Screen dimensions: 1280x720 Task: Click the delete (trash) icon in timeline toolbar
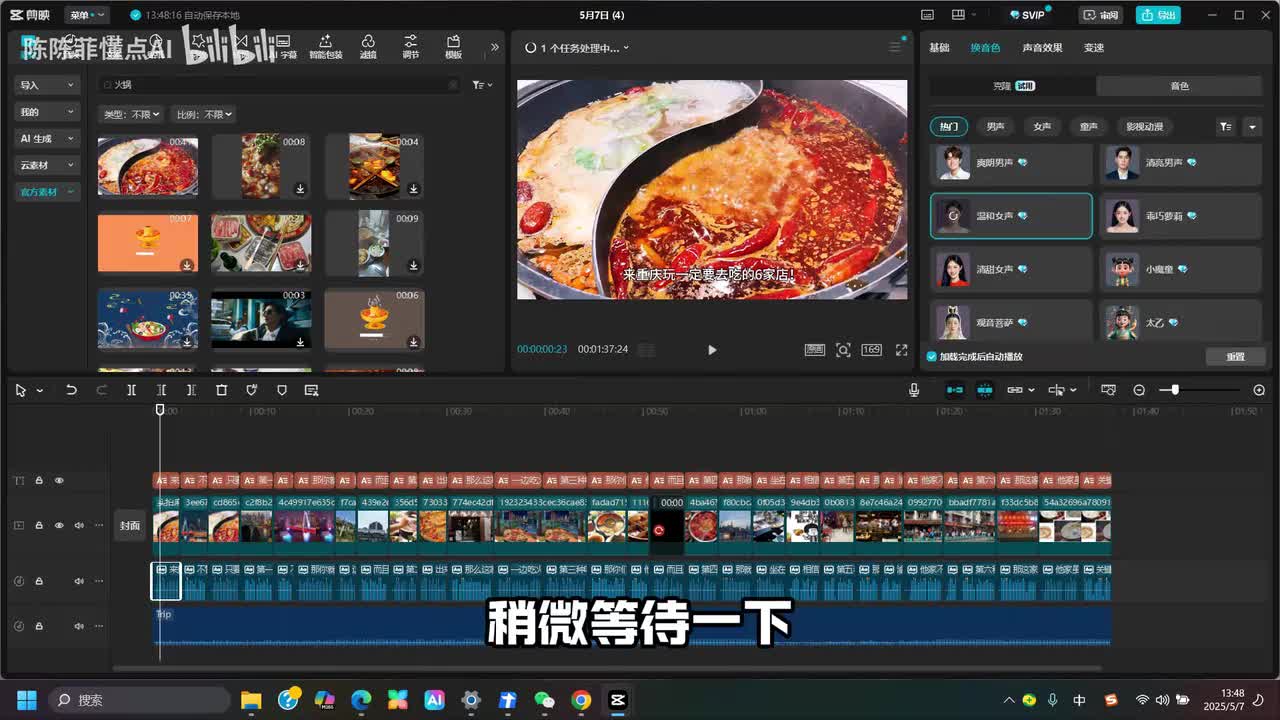(x=222, y=390)
